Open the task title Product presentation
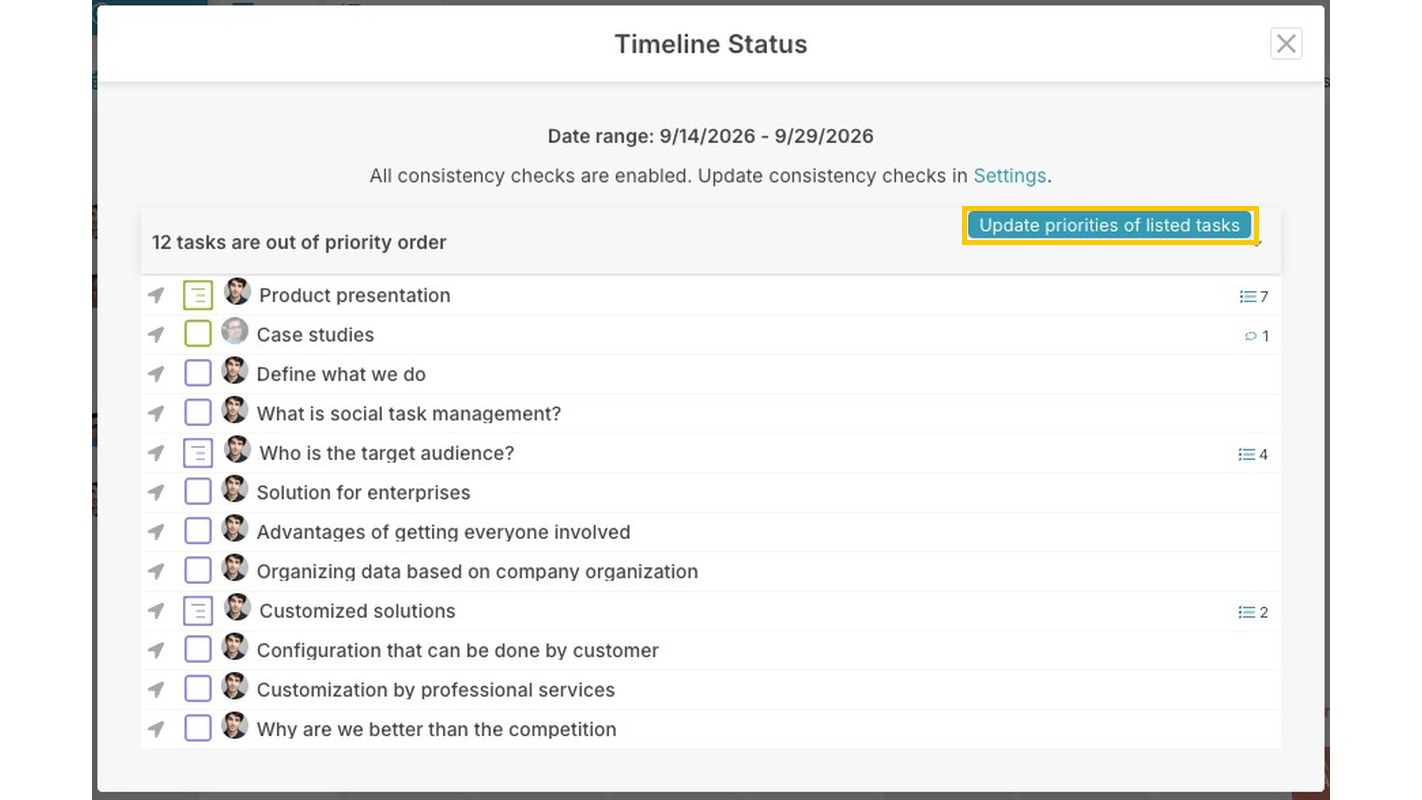This screenshot has height=800, width=1422. [355, 295]
